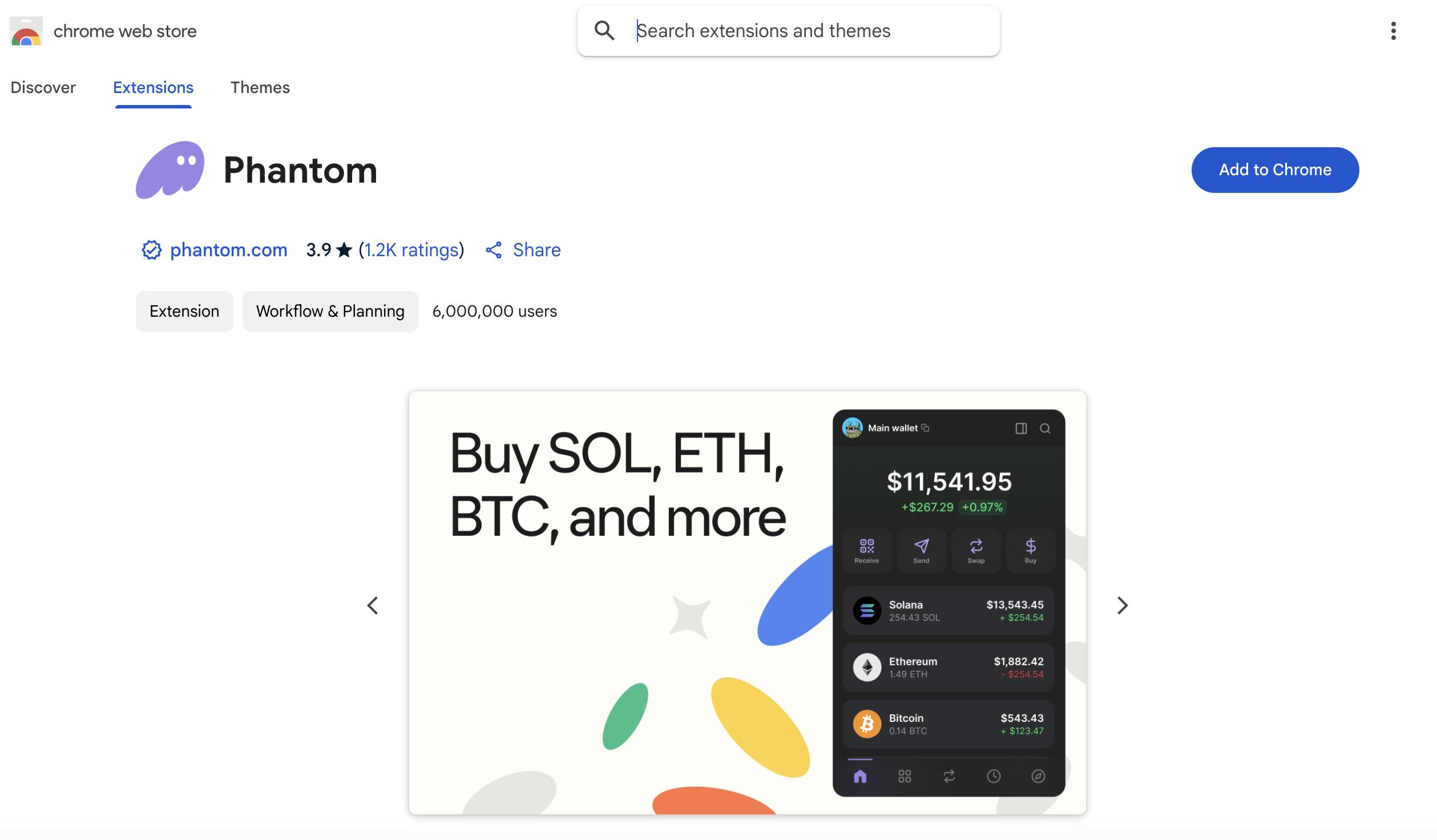Click the chrome web store logo
Viewport: 1437px width, 840px height.
pos(26,31)
